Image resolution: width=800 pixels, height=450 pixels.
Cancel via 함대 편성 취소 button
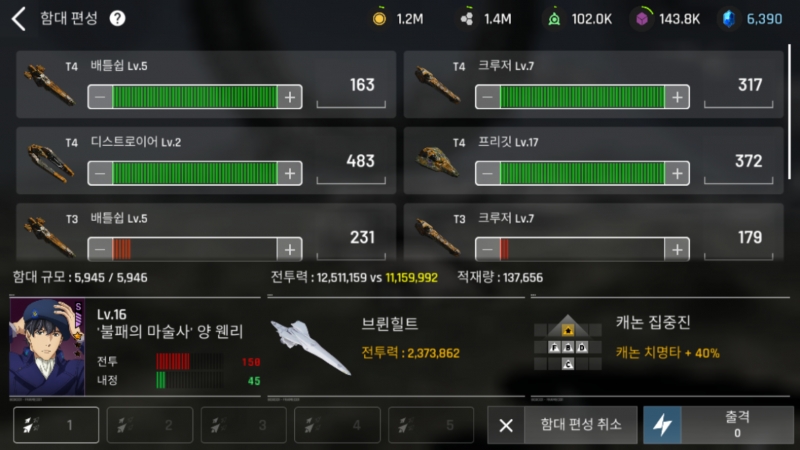click(562, 425)
